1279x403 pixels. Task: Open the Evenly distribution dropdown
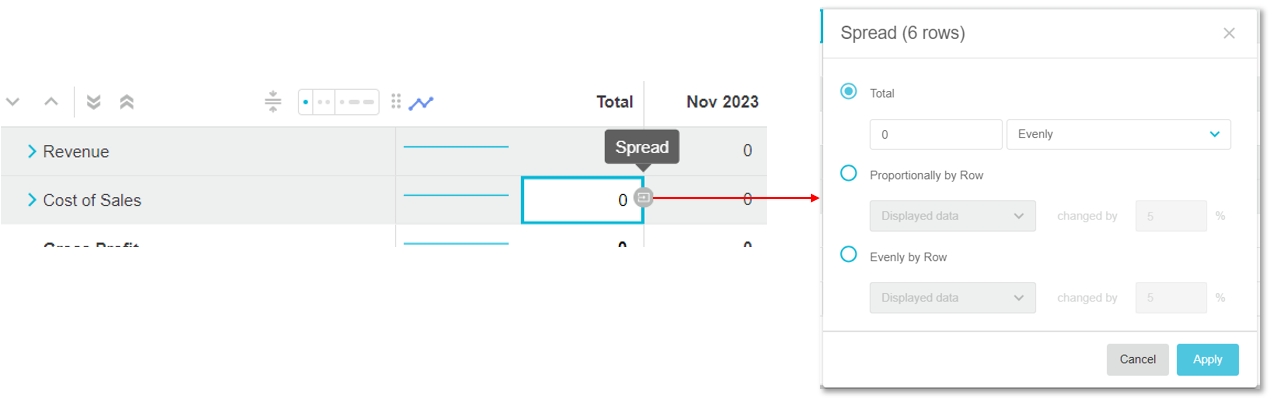1118,134
